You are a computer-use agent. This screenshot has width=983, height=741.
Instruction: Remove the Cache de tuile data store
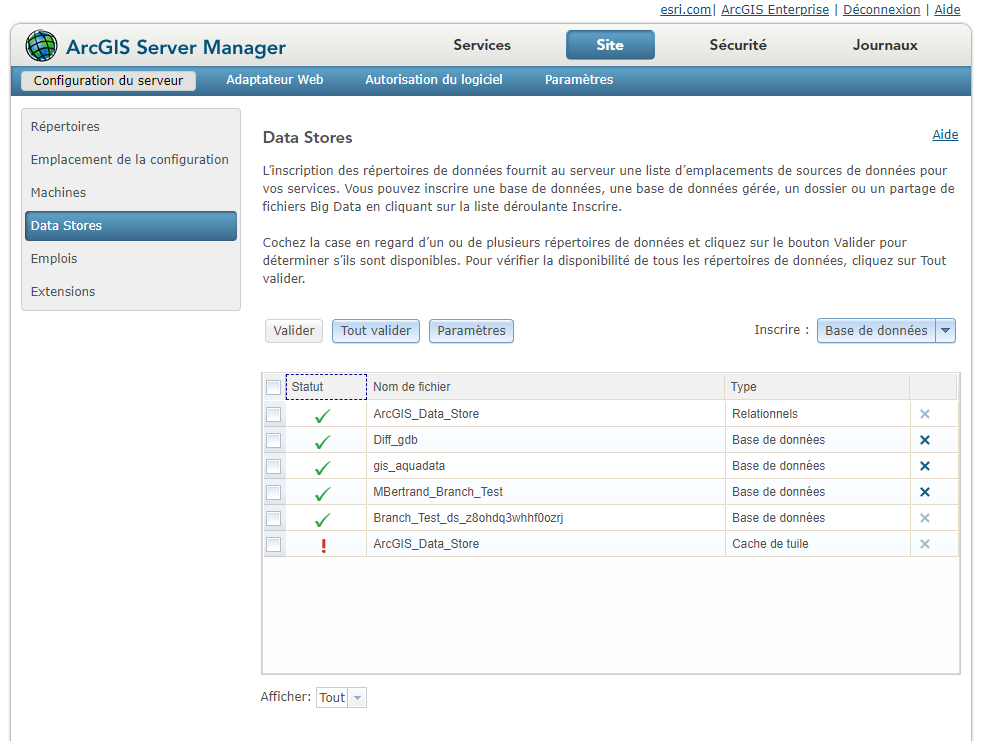(x=925, y=544)
